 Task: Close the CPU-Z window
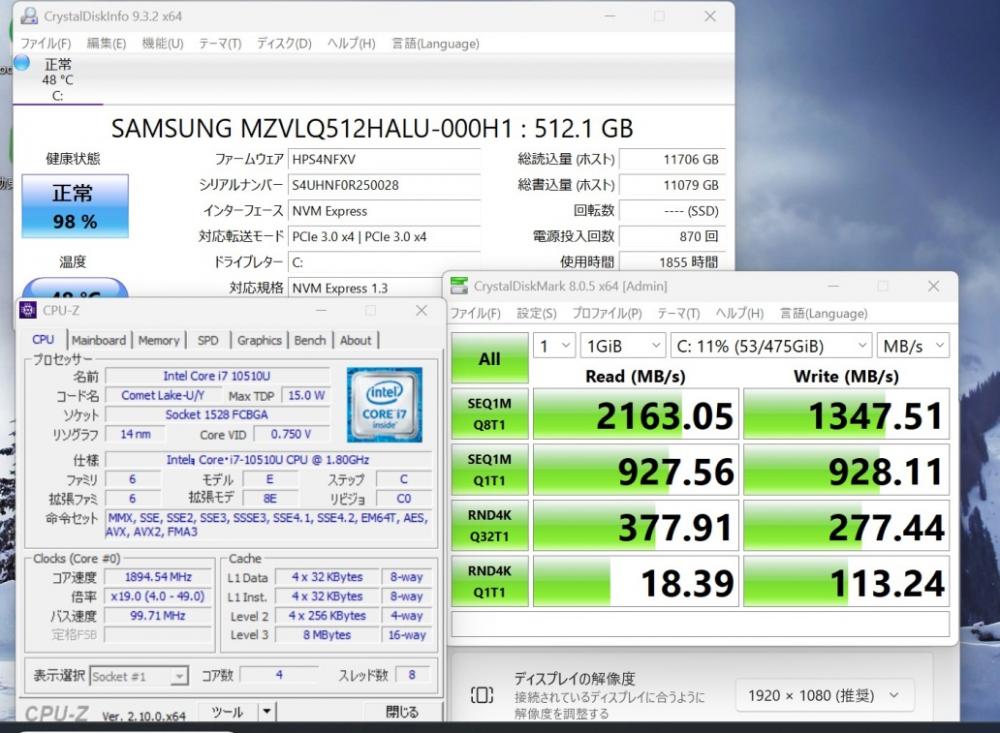coord(422,310)
